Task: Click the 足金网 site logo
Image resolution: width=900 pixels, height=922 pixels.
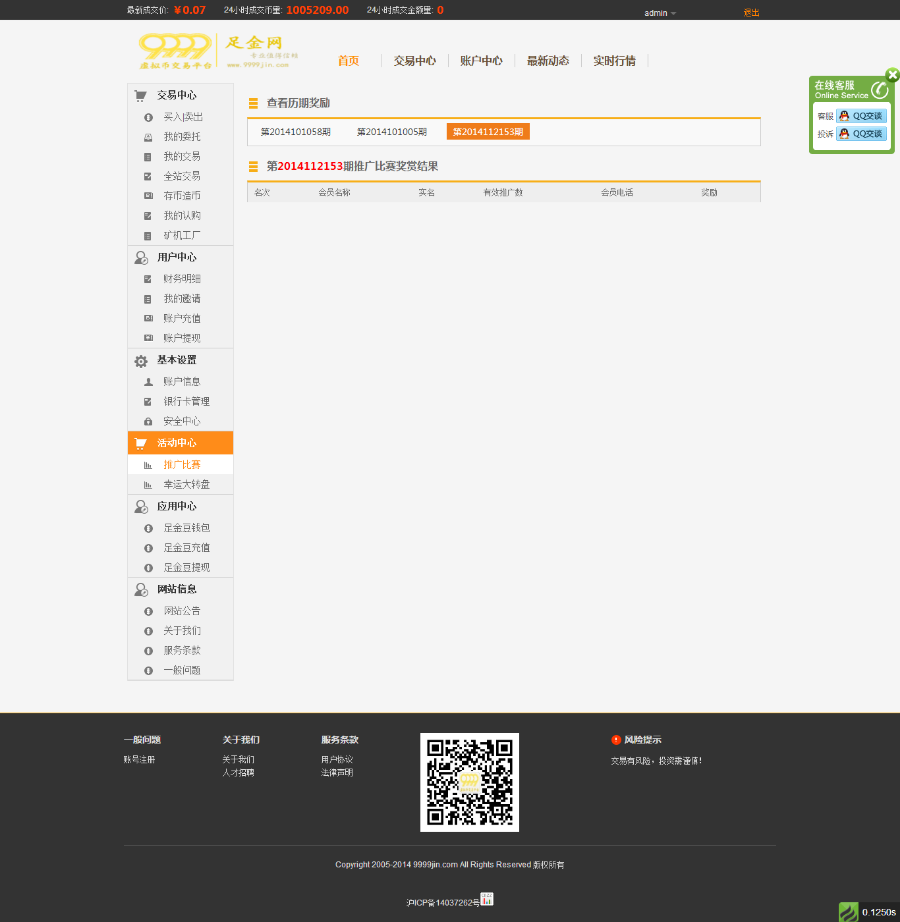Action: 219,51
